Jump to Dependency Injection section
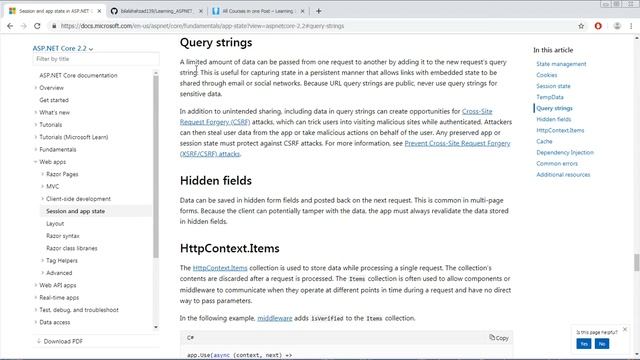The width and height of the screenshot is (640, 360). click(565, 152)
